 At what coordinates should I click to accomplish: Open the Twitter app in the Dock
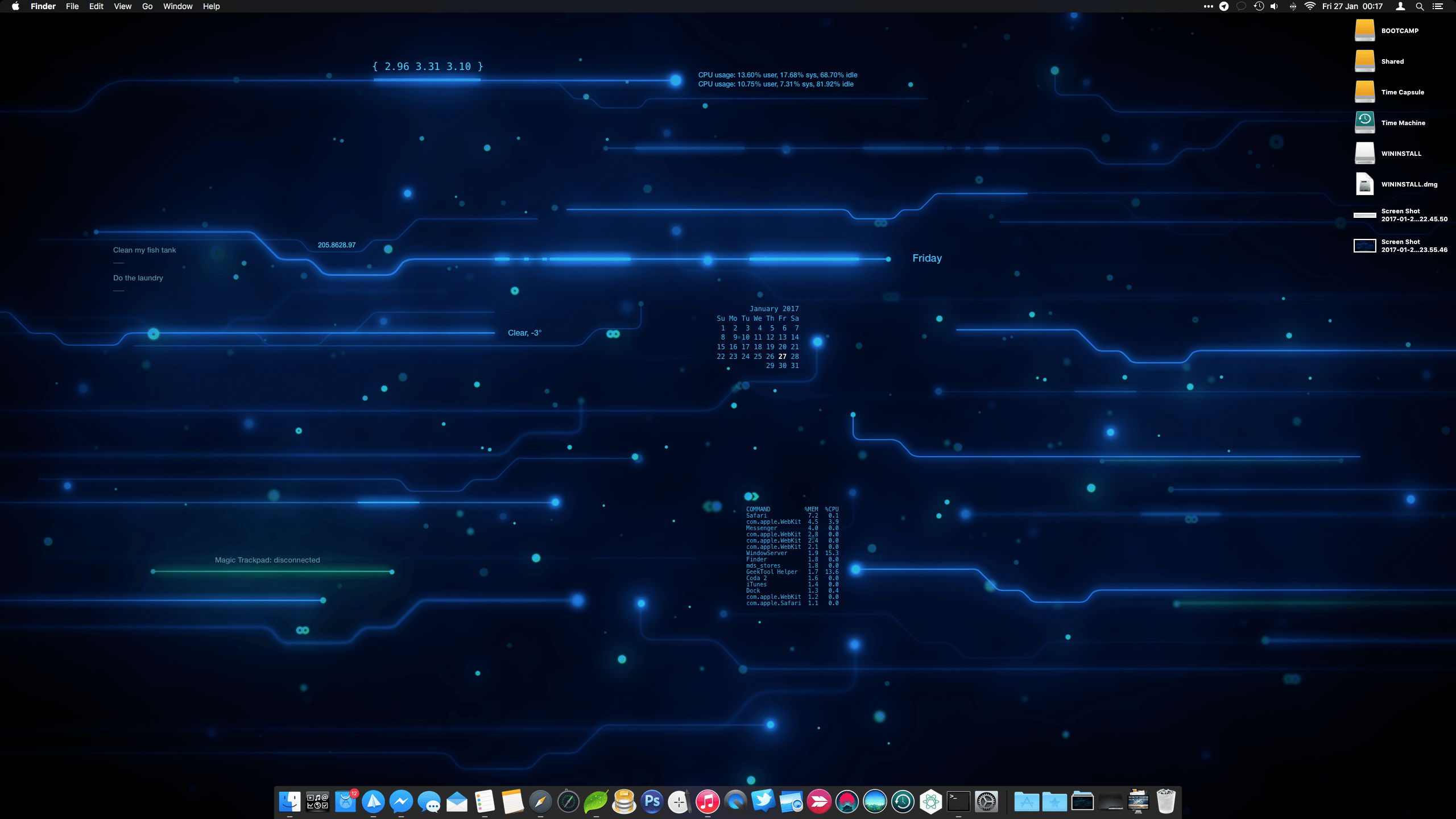764,802
